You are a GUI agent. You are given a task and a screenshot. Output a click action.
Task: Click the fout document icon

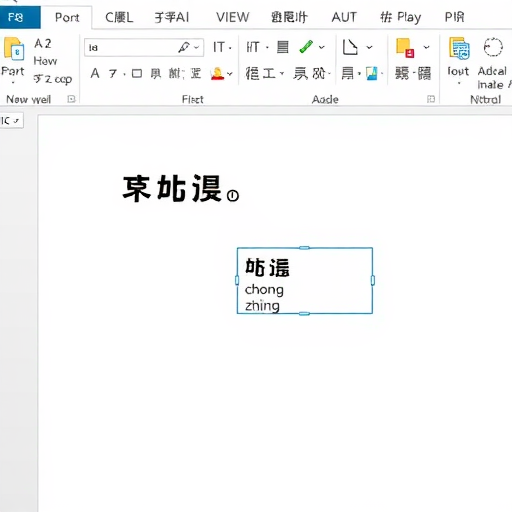coord(459,48)
